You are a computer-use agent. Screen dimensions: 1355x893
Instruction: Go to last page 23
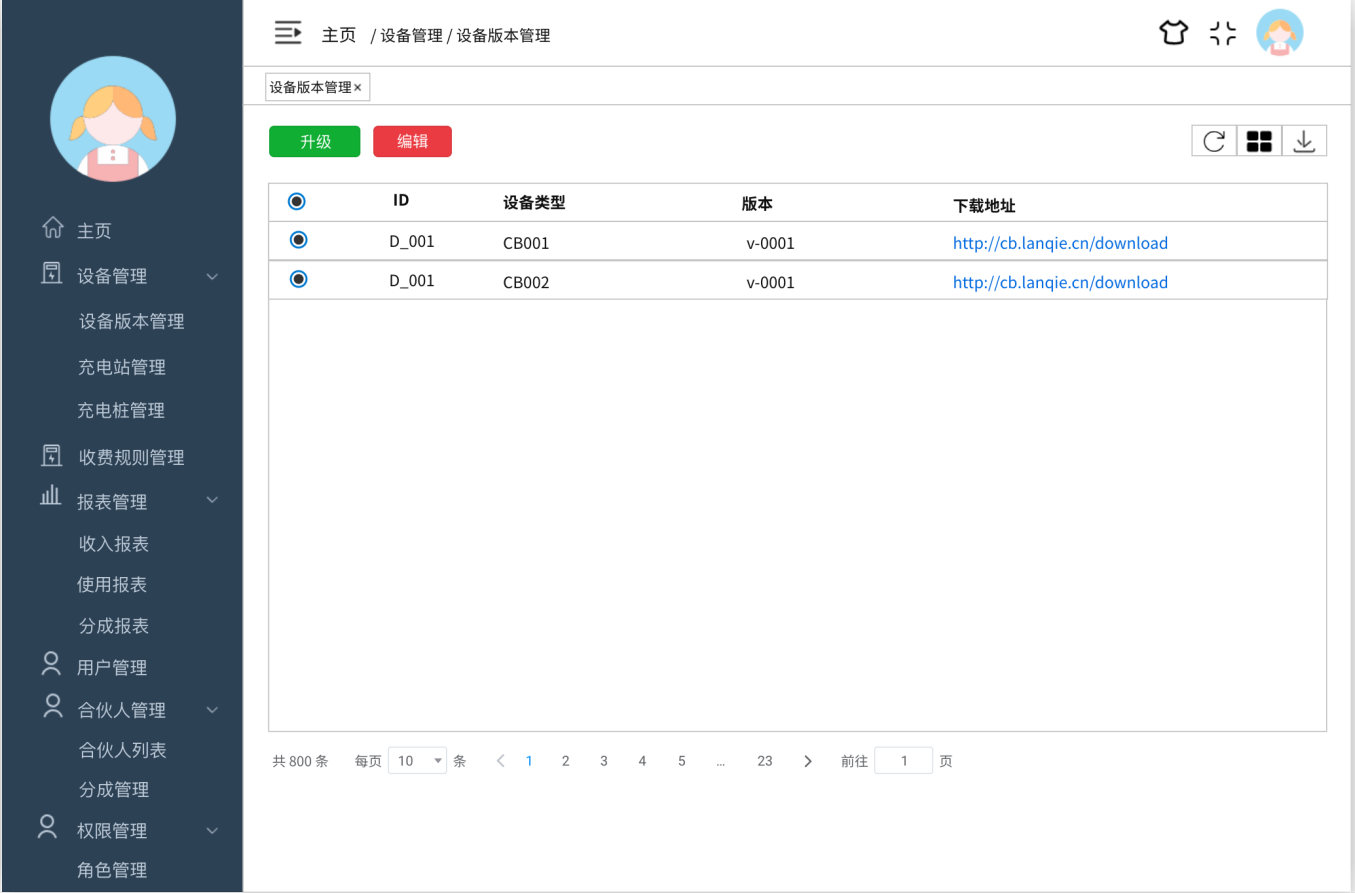765,761
